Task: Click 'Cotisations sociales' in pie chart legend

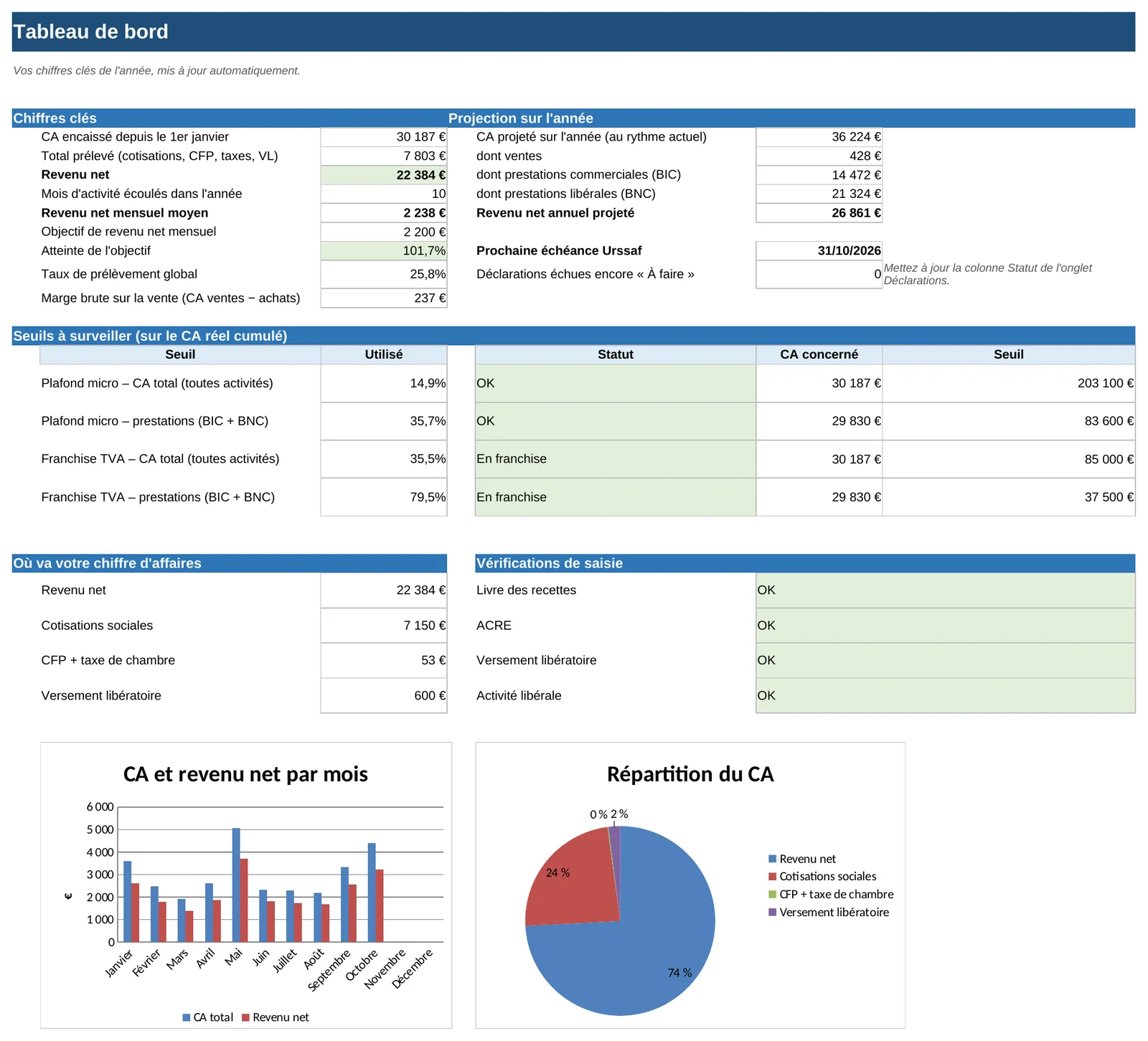Action: coord(822,877)
